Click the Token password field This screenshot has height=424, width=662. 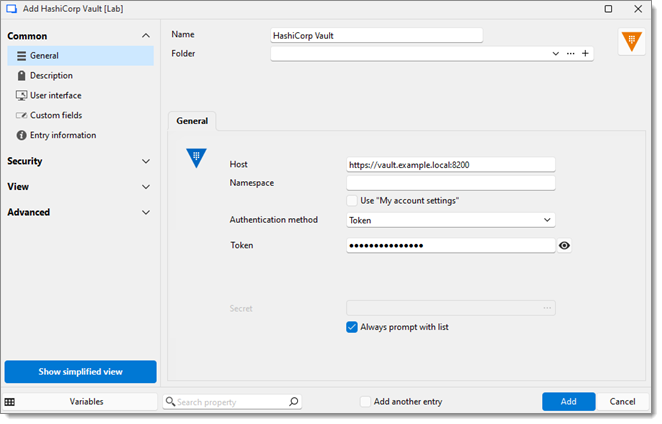click(450, 245)
